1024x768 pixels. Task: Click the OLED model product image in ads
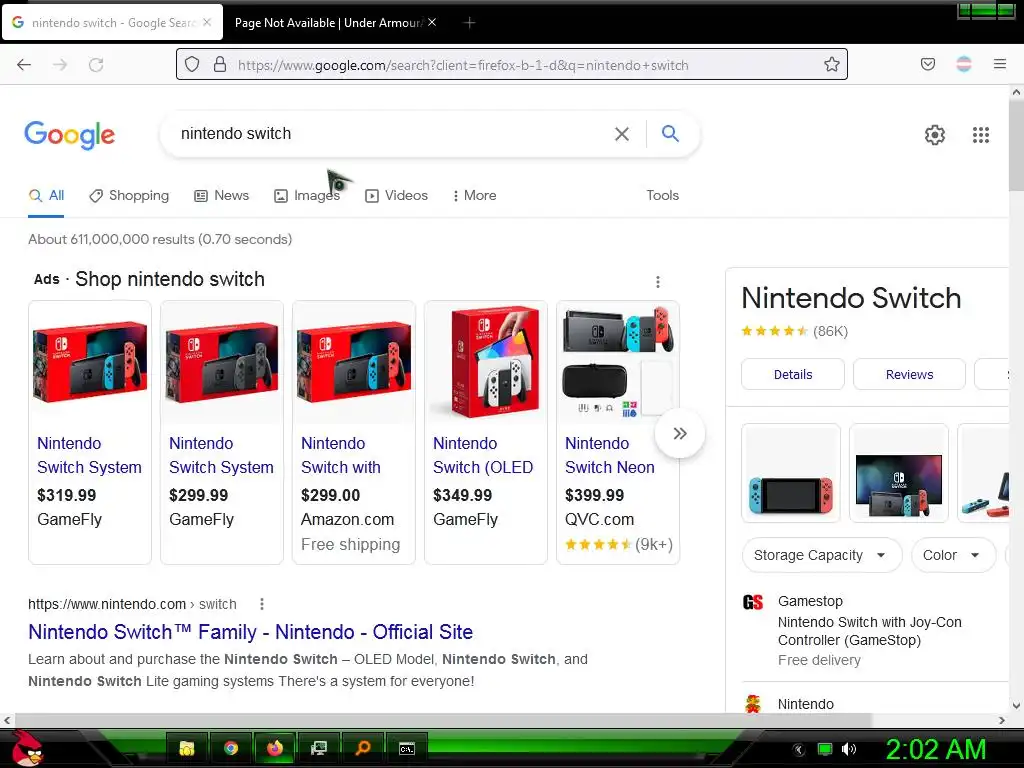486,362
